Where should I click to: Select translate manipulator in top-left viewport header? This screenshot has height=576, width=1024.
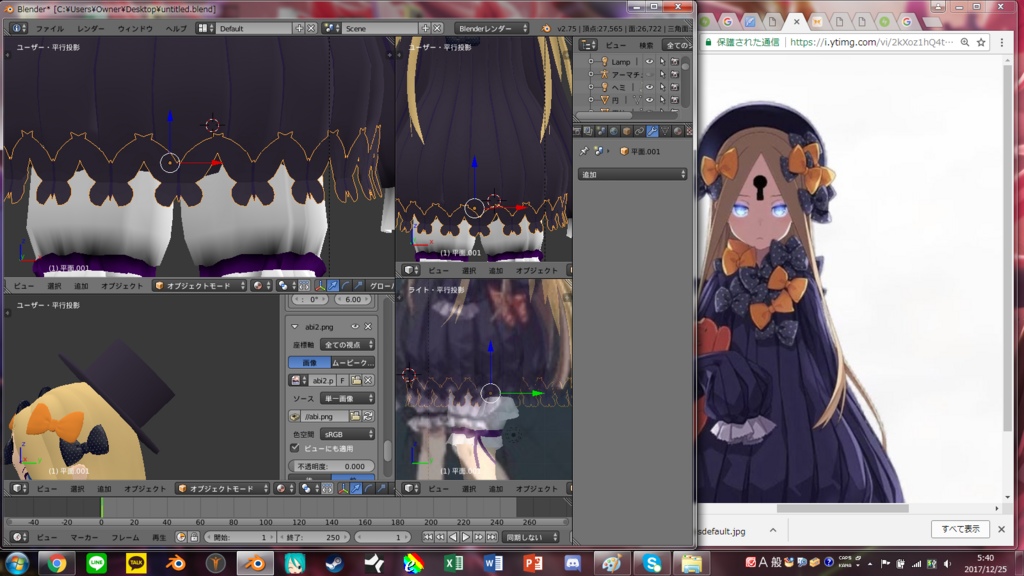[x=333, y=285]
